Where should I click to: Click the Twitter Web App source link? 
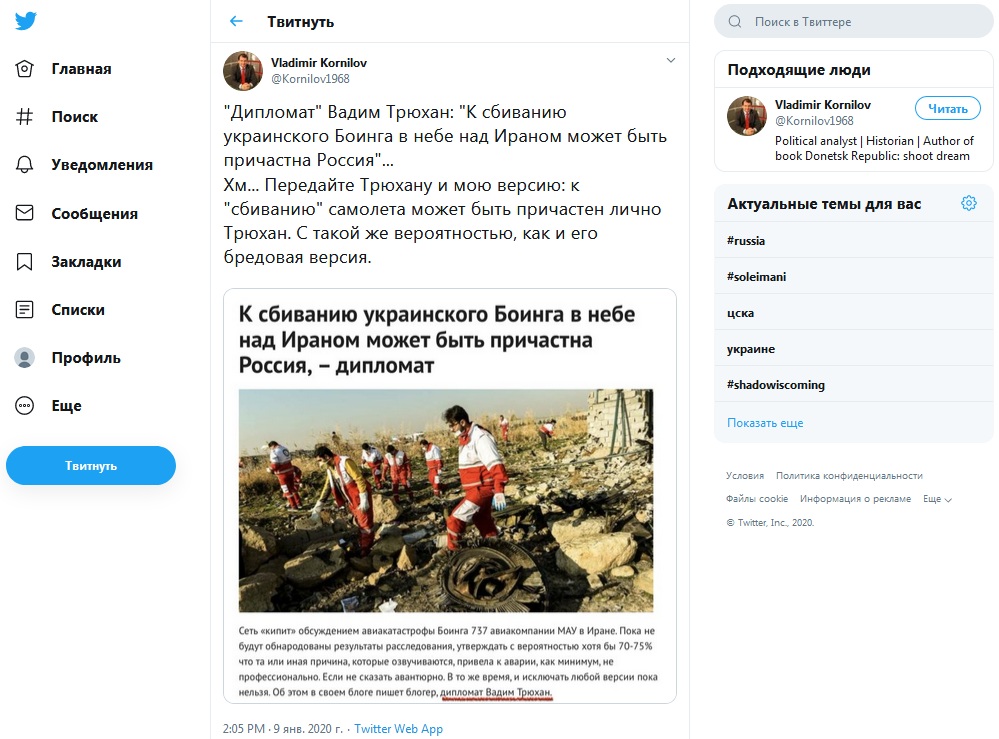click(398, 729)
